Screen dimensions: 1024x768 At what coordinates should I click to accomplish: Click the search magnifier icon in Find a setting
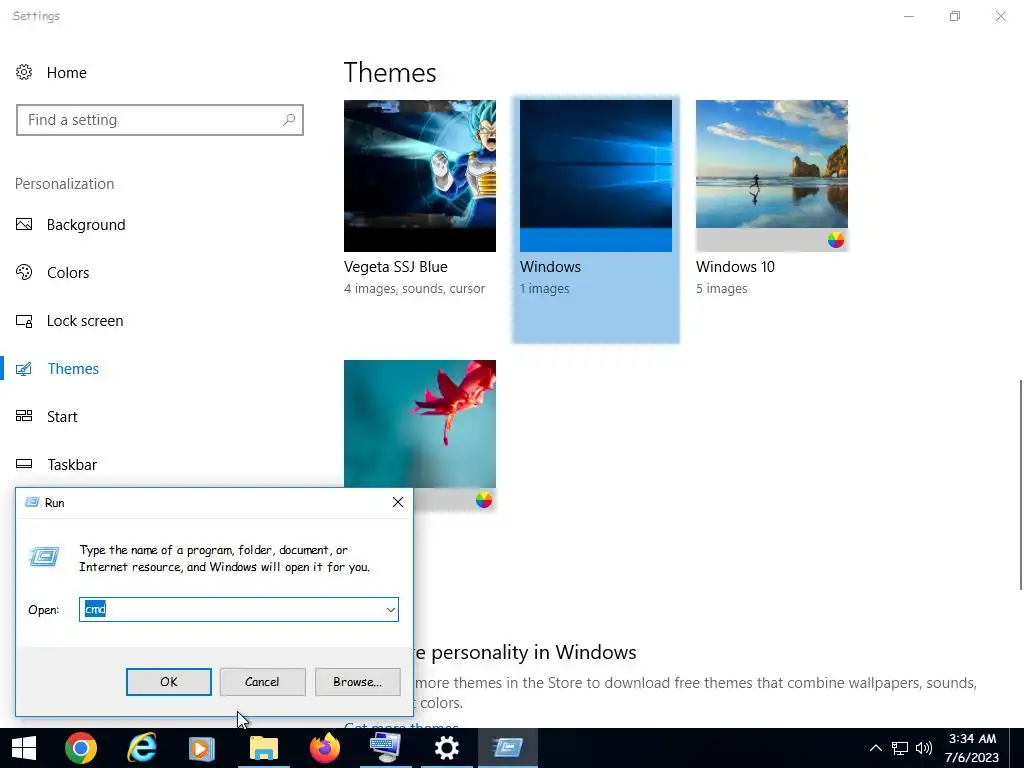click(289, 120)
